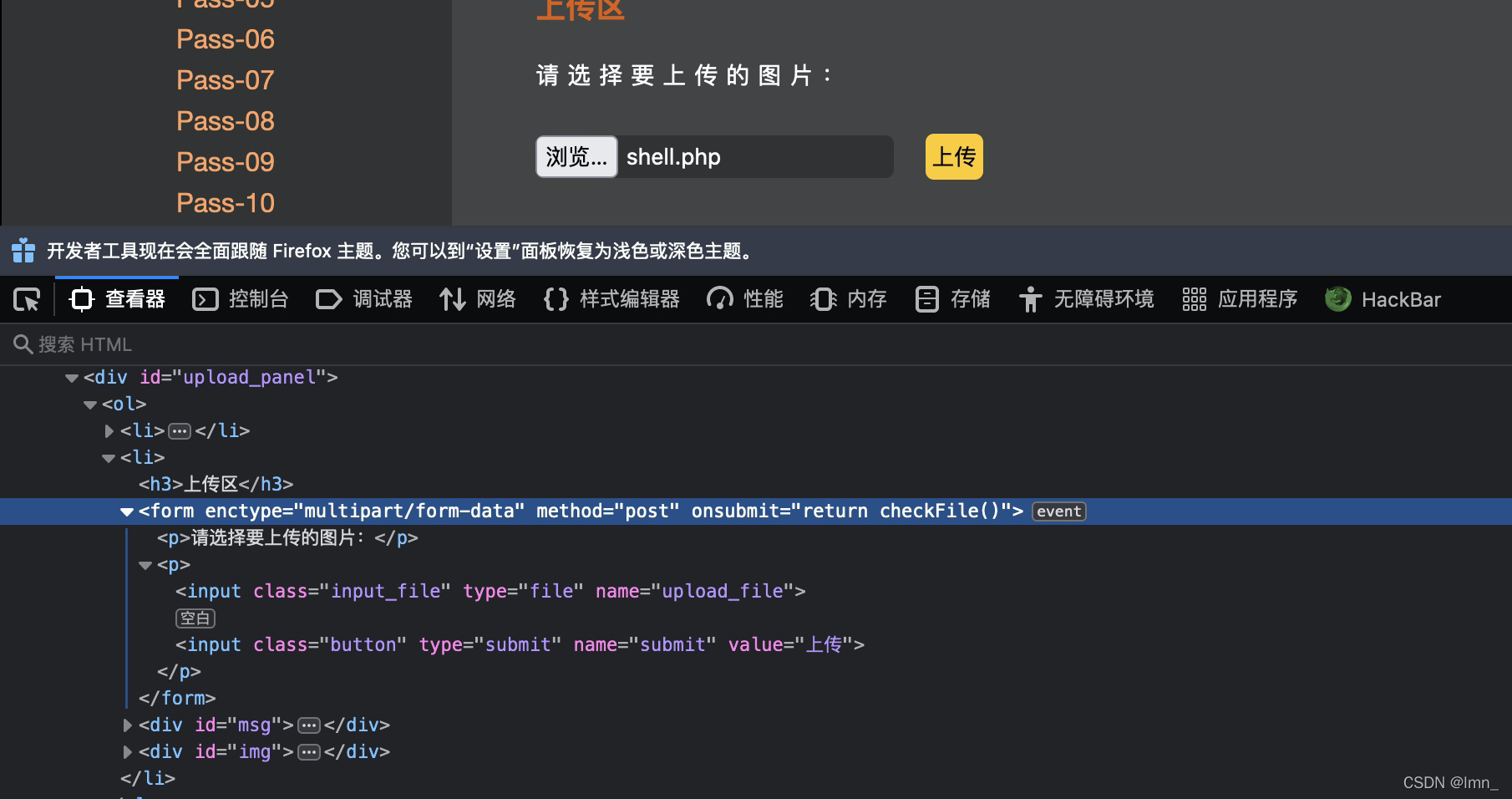Click the search magnifier icon
This screenshot has width=1512, height=799.
(23, 344)
